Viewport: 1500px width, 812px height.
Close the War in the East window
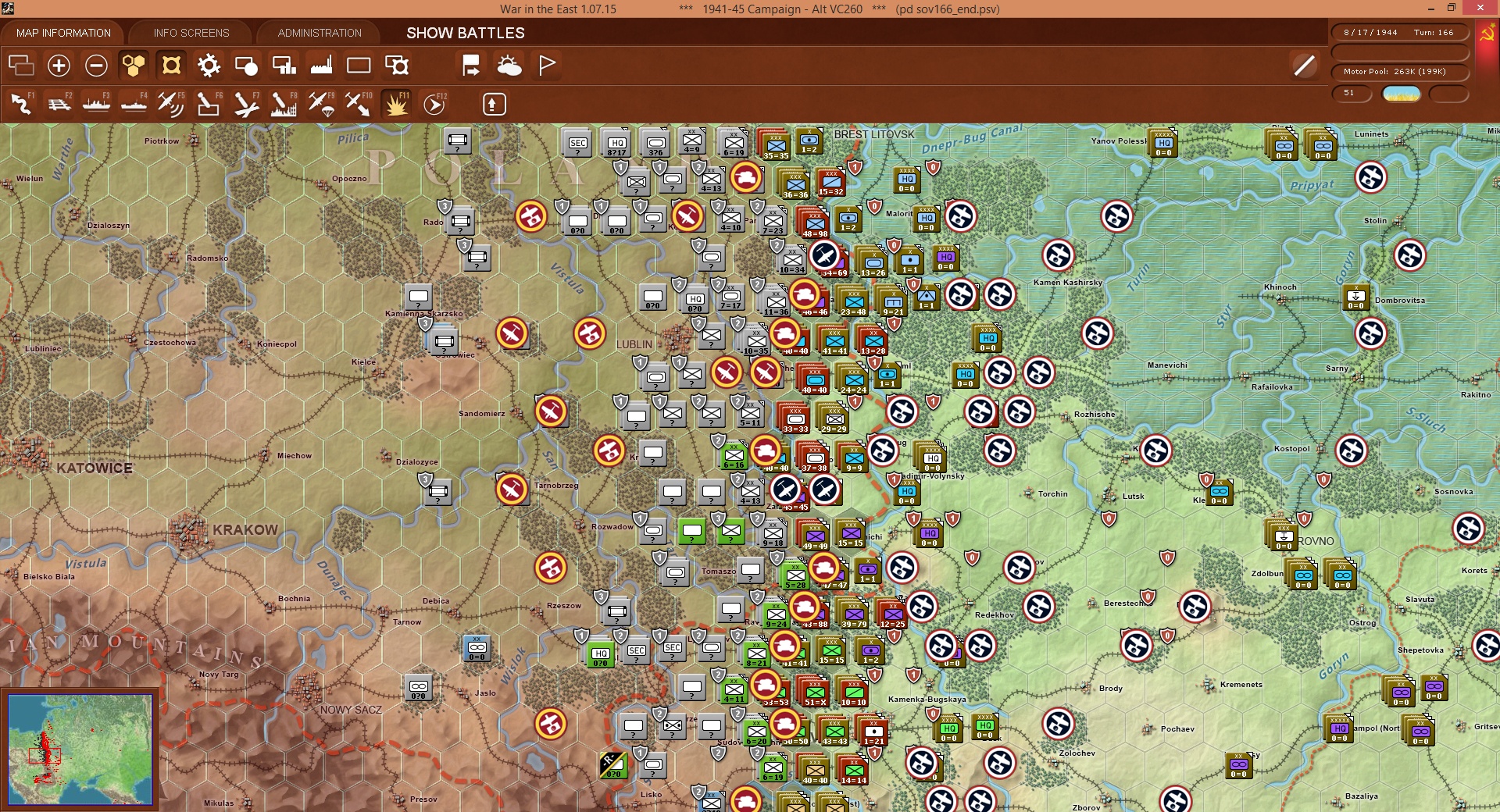pyautogui.click(x=1480, y=9)
